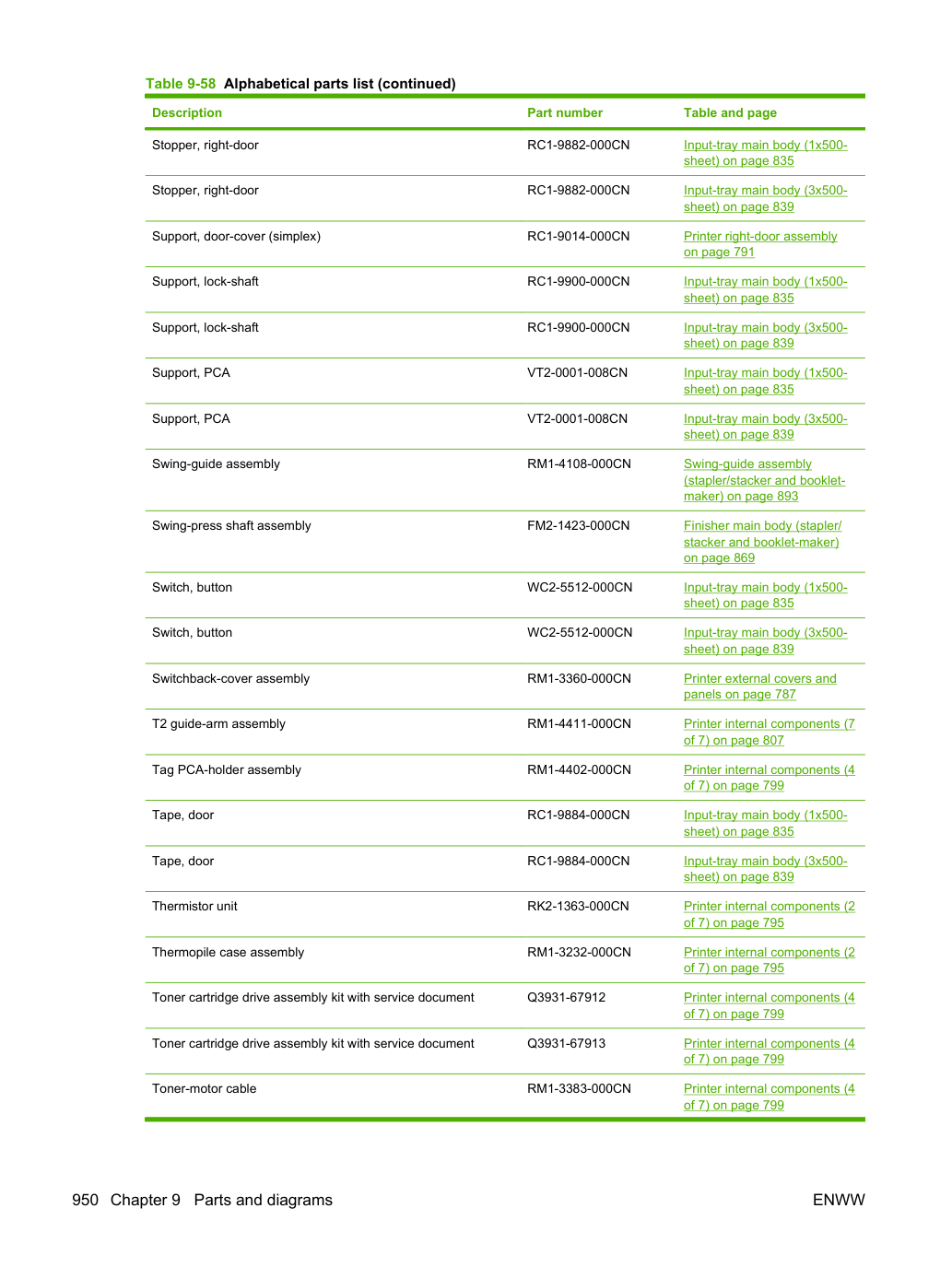Open Toner-motor cable page 799 link
This screenshot has height=1267, width=952.
point(770,1097)
